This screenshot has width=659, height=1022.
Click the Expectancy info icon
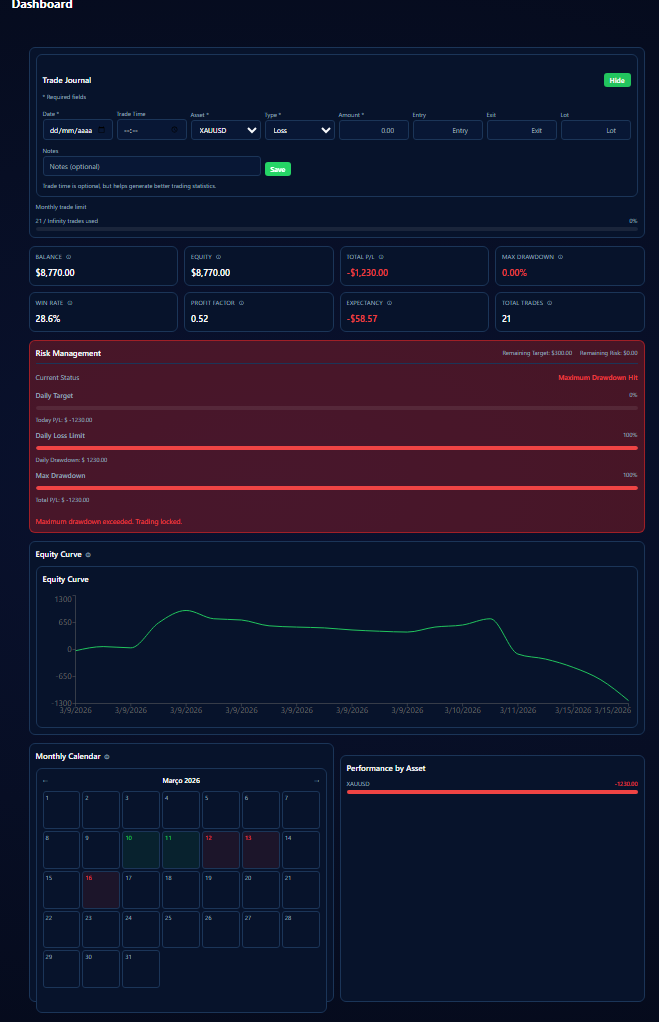pyautogui.click(x=388, y=302)
